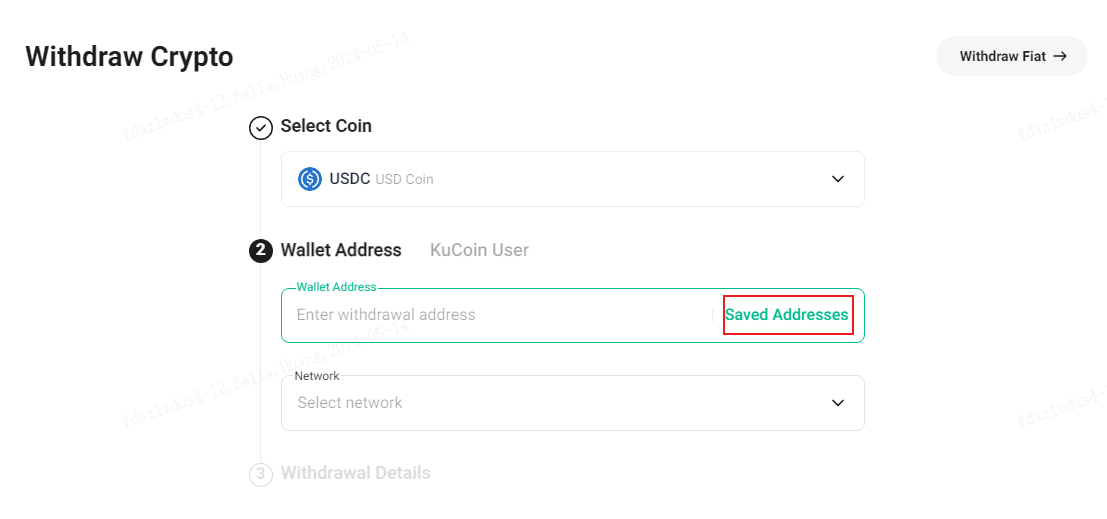Viewport: 1107px width, 519px height.
Task: Switch to the KuCoin User tab
Action: [x=479, y=250]
